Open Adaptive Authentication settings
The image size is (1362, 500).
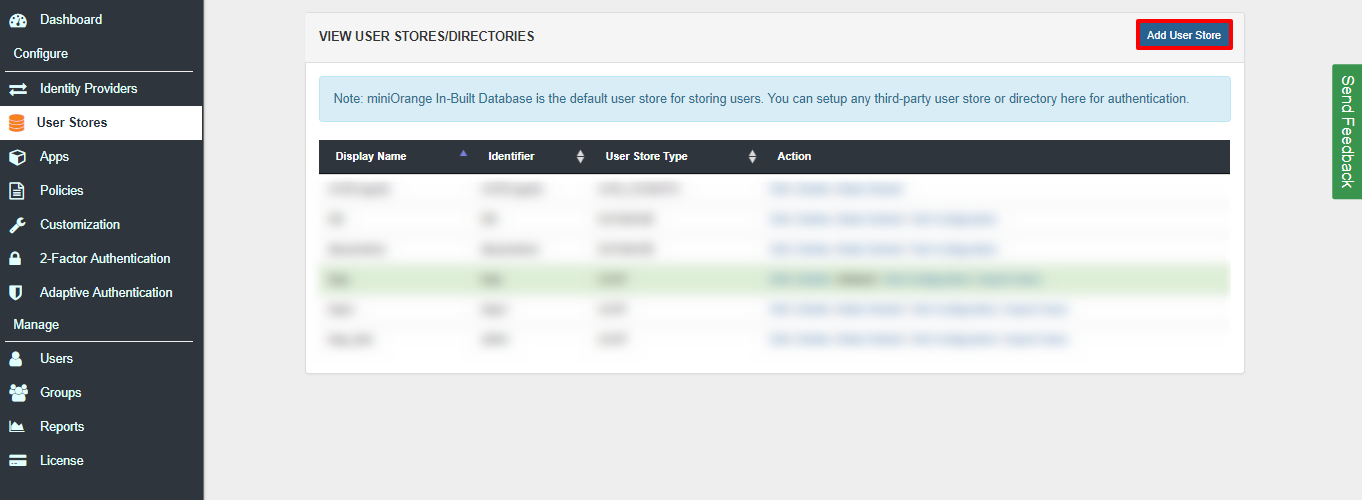106,292
